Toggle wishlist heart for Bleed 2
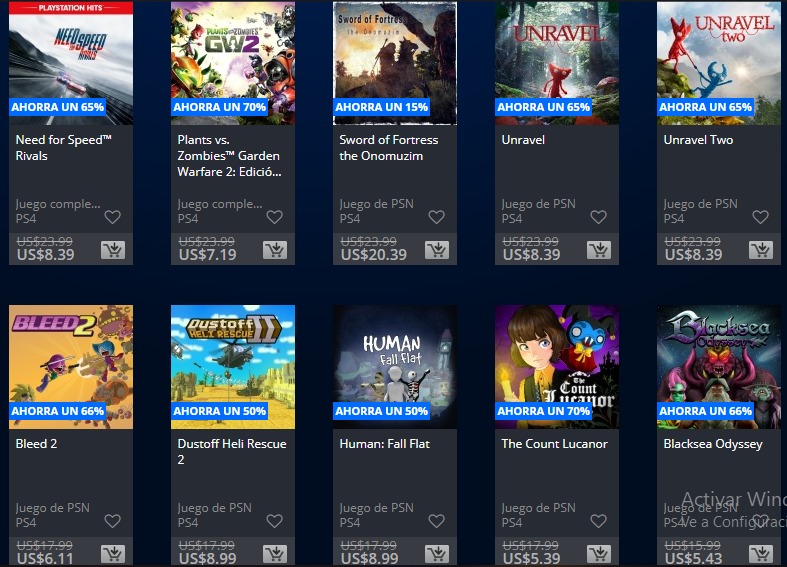This screenshot has width=787, height=567. [x=112, y=521]
